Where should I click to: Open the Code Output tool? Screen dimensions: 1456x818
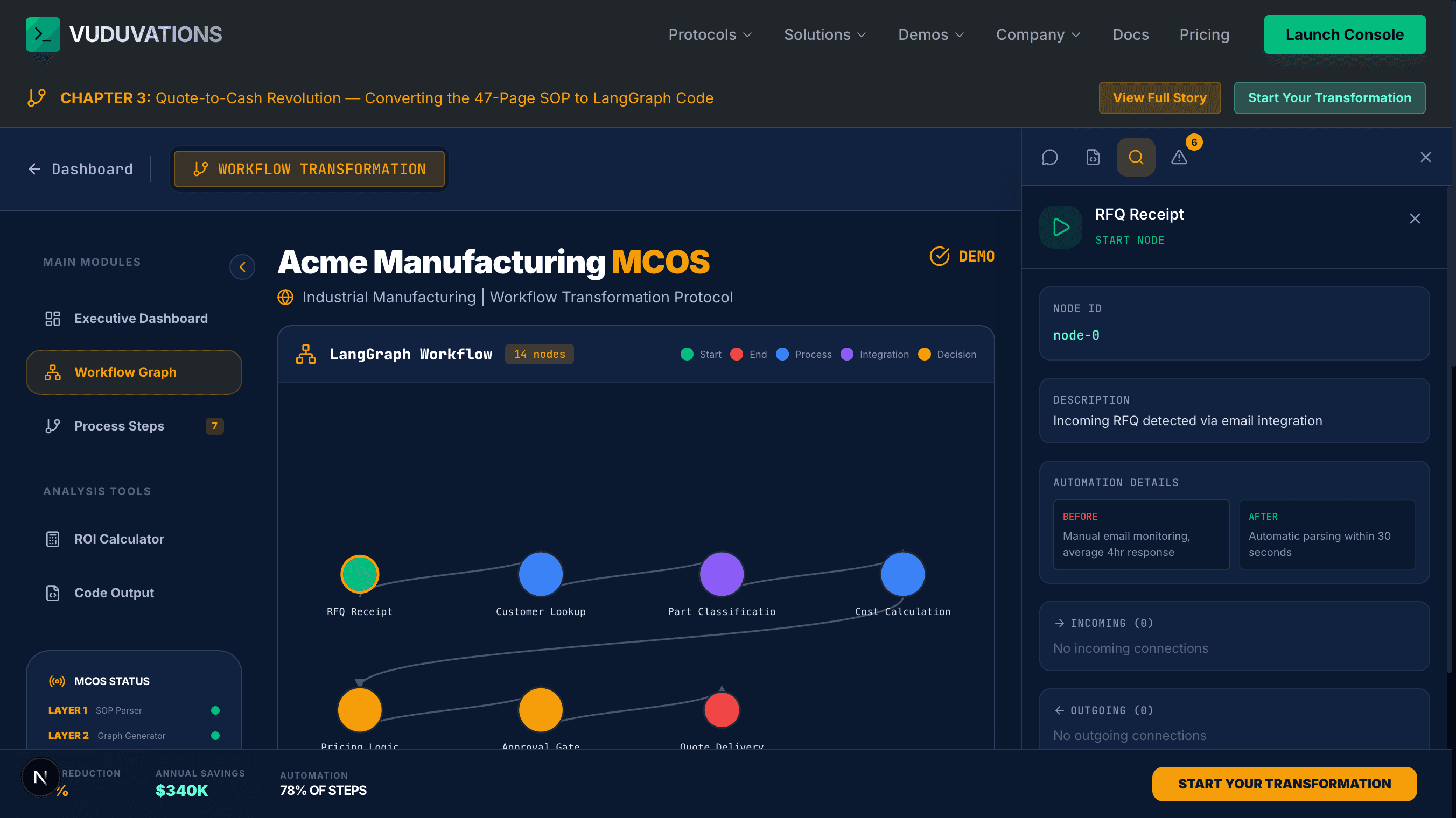point(134,593)
